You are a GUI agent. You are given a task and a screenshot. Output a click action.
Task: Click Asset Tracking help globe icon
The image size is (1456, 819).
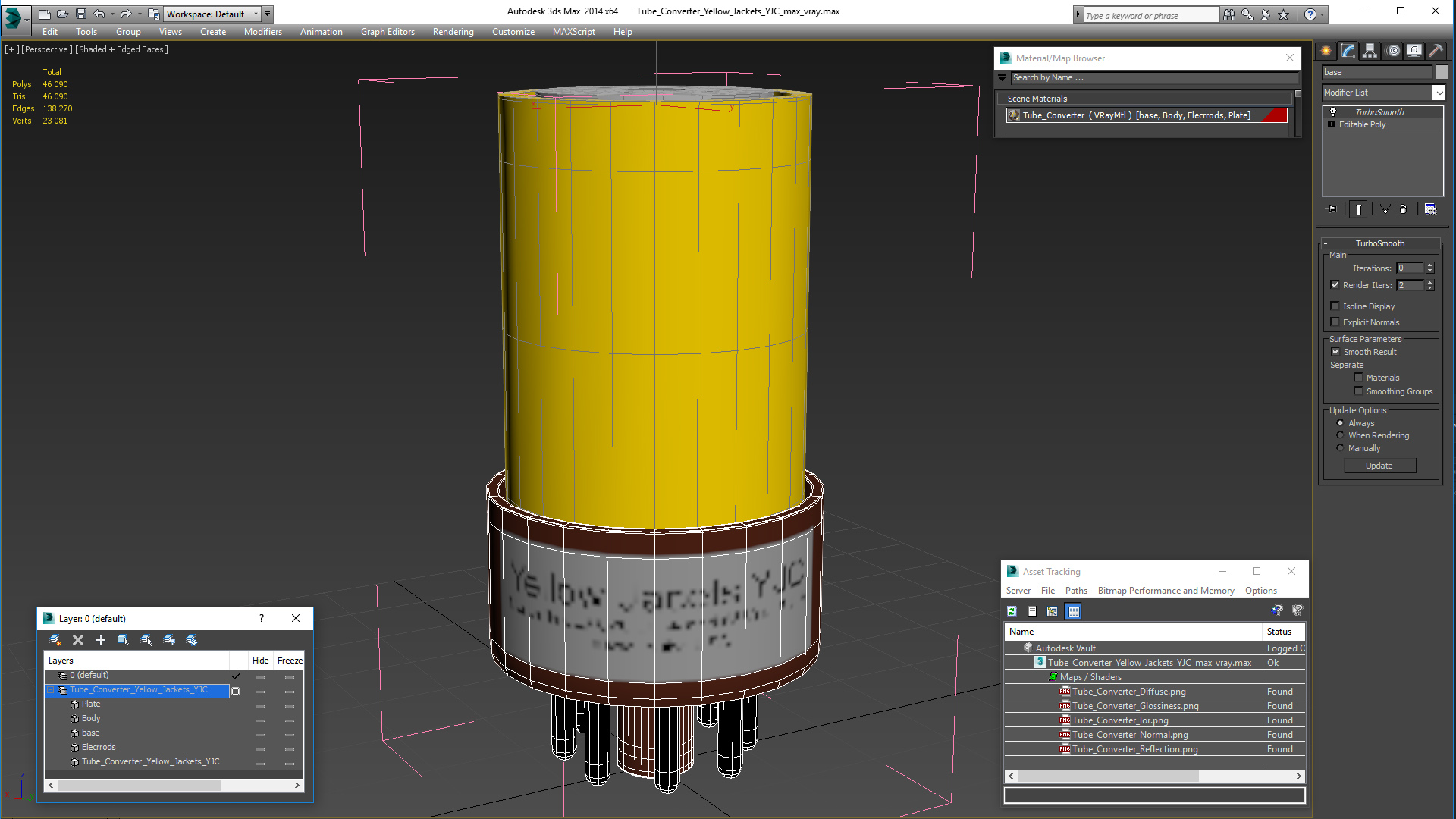(x=1277, y=610)
